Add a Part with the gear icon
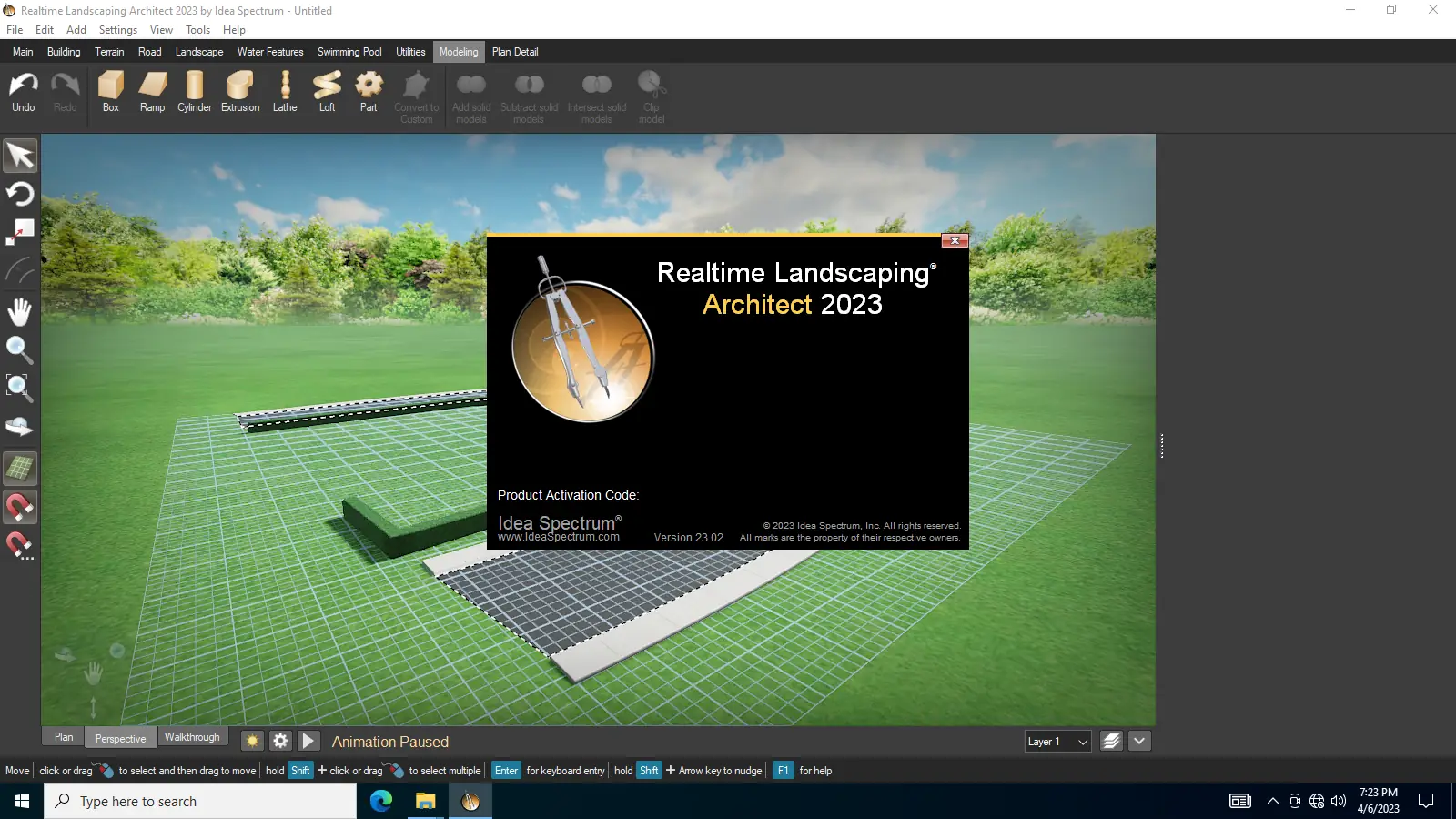1456x819 pixels. pos(369,93)
